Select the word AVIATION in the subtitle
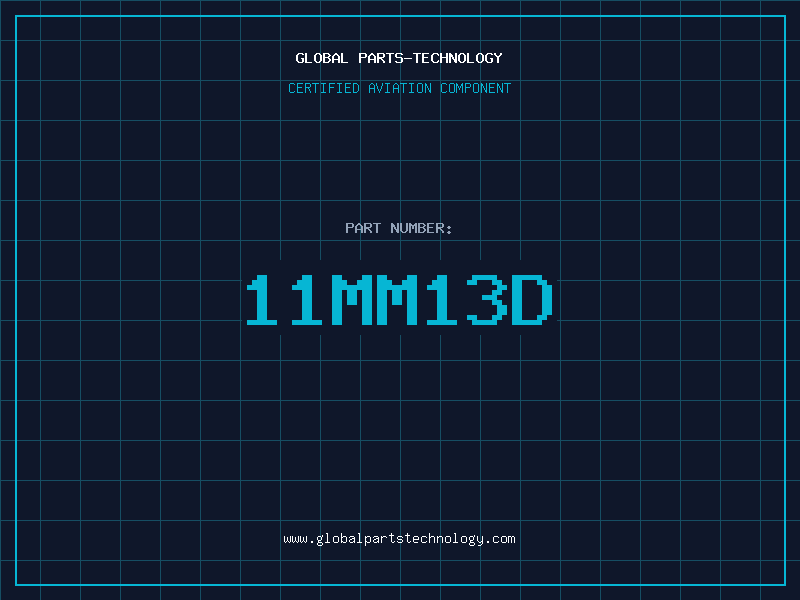Viewport: 800px width, 600px height. [x=400, y=88]
